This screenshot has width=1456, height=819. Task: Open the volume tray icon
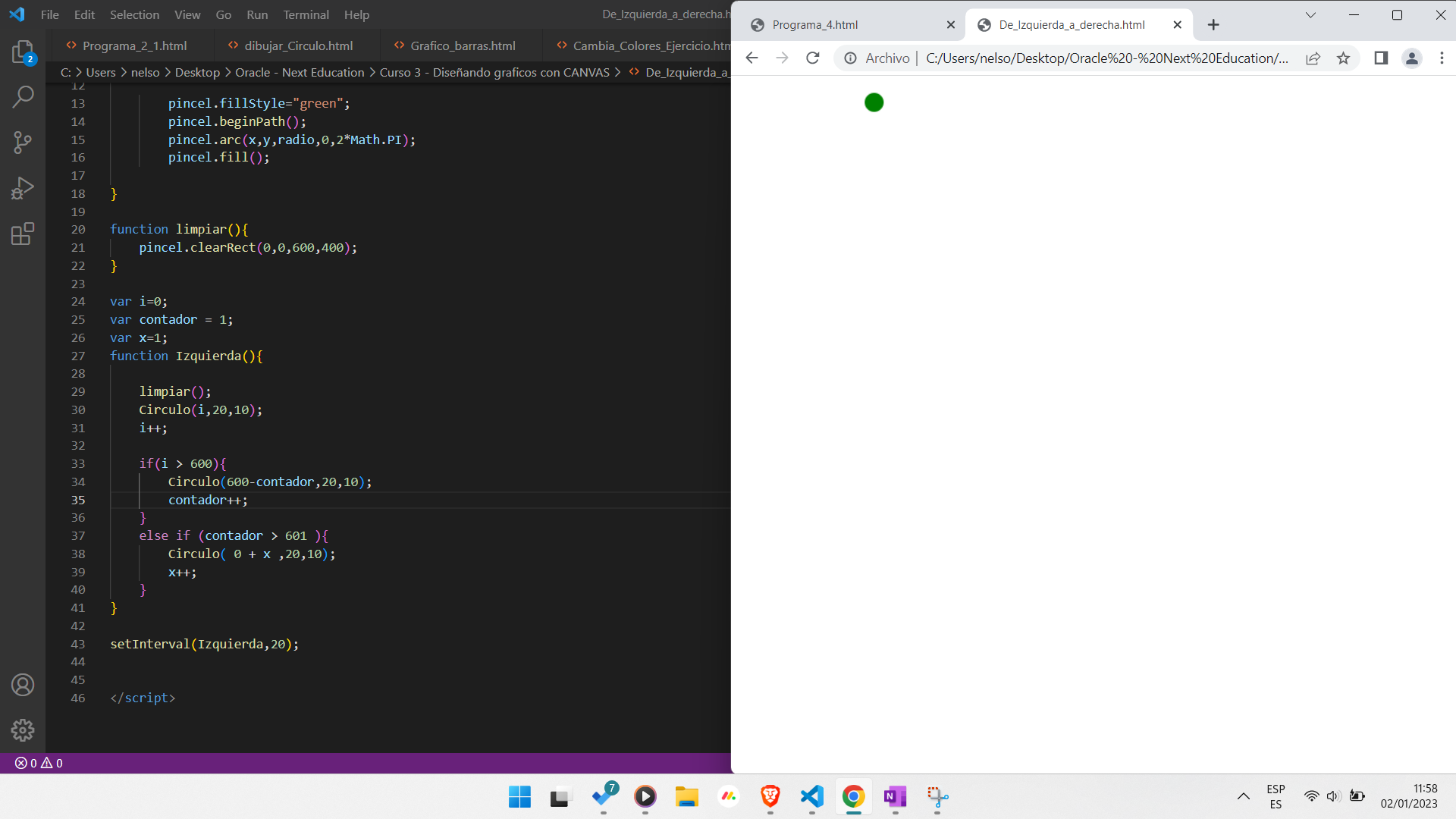click(x=1334, y=796)
